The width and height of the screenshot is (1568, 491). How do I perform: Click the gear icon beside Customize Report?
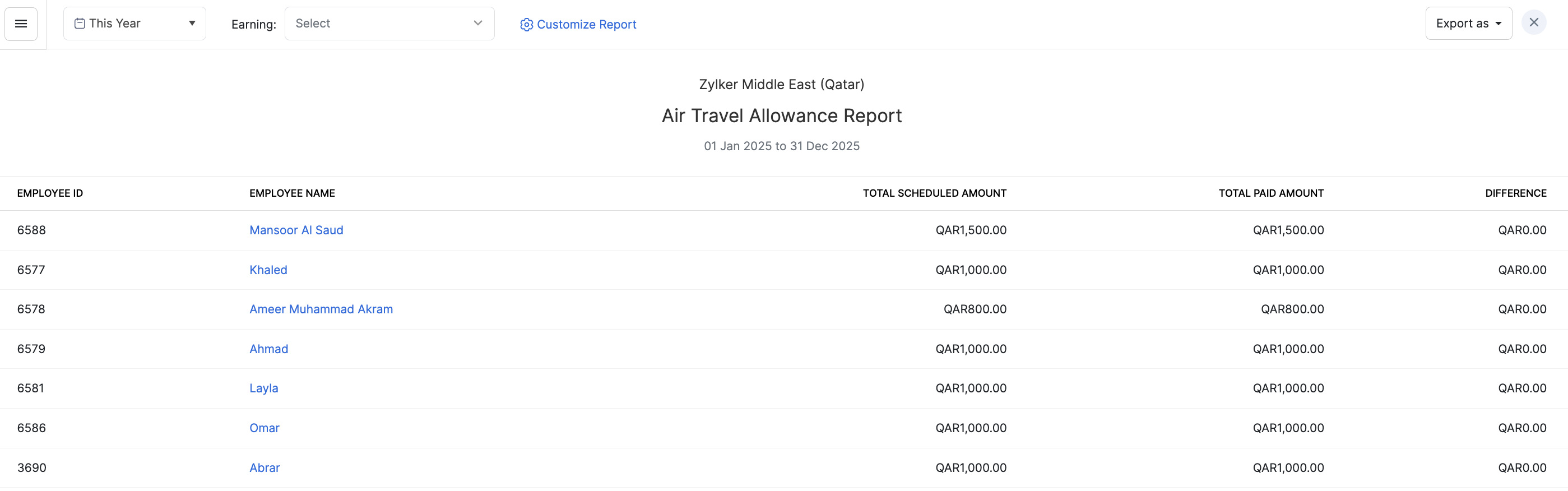click(x=526, y=24)
